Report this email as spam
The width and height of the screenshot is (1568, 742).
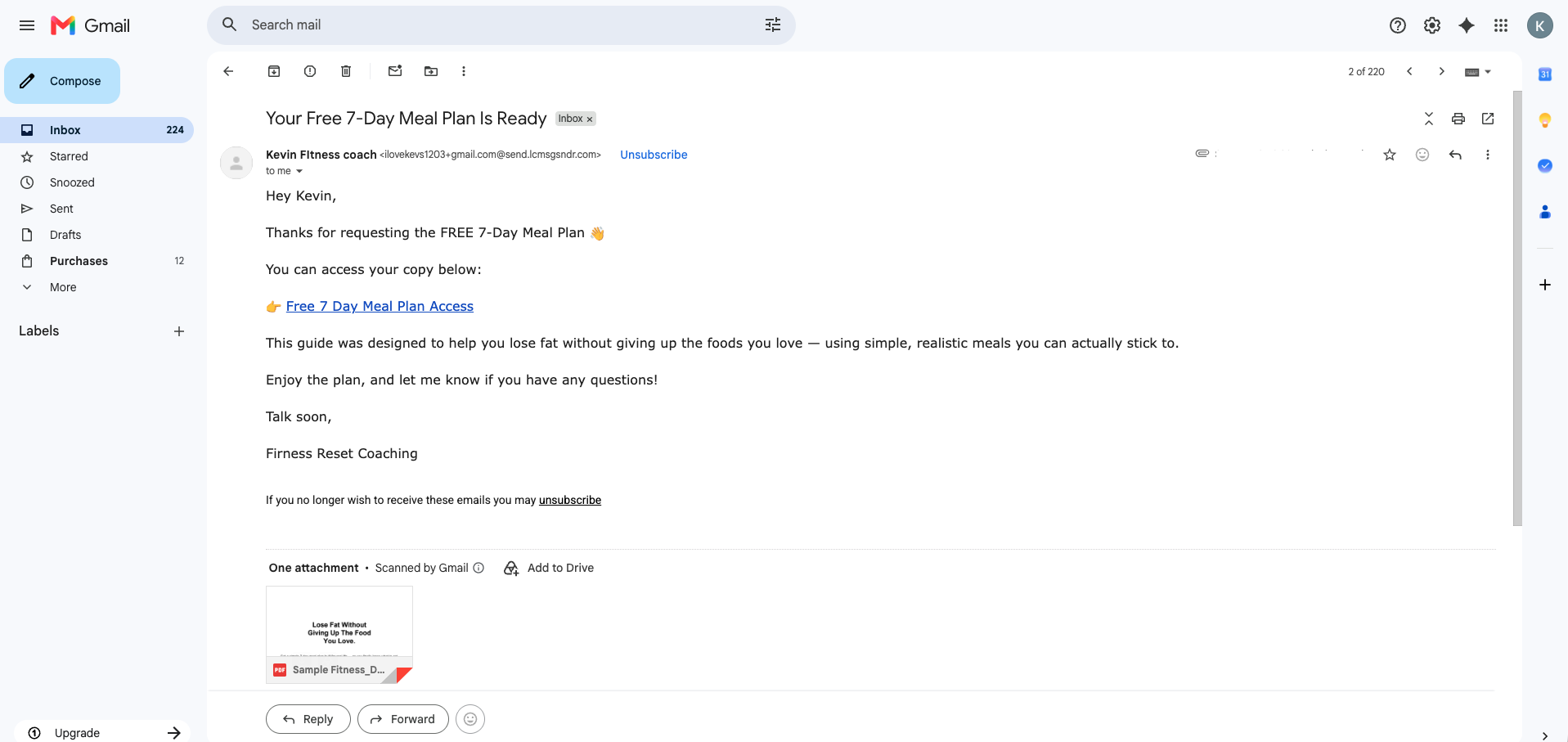(x=310, y=71)
